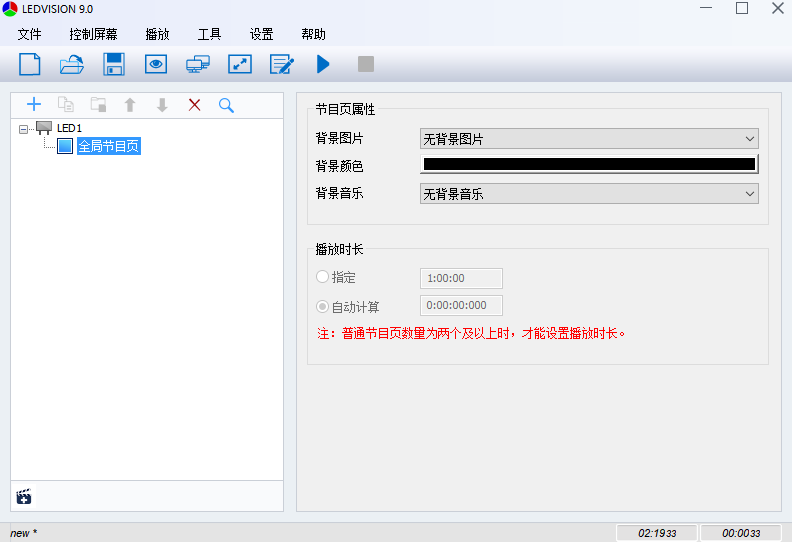Add new item with blue plus icon

point(34,105)
